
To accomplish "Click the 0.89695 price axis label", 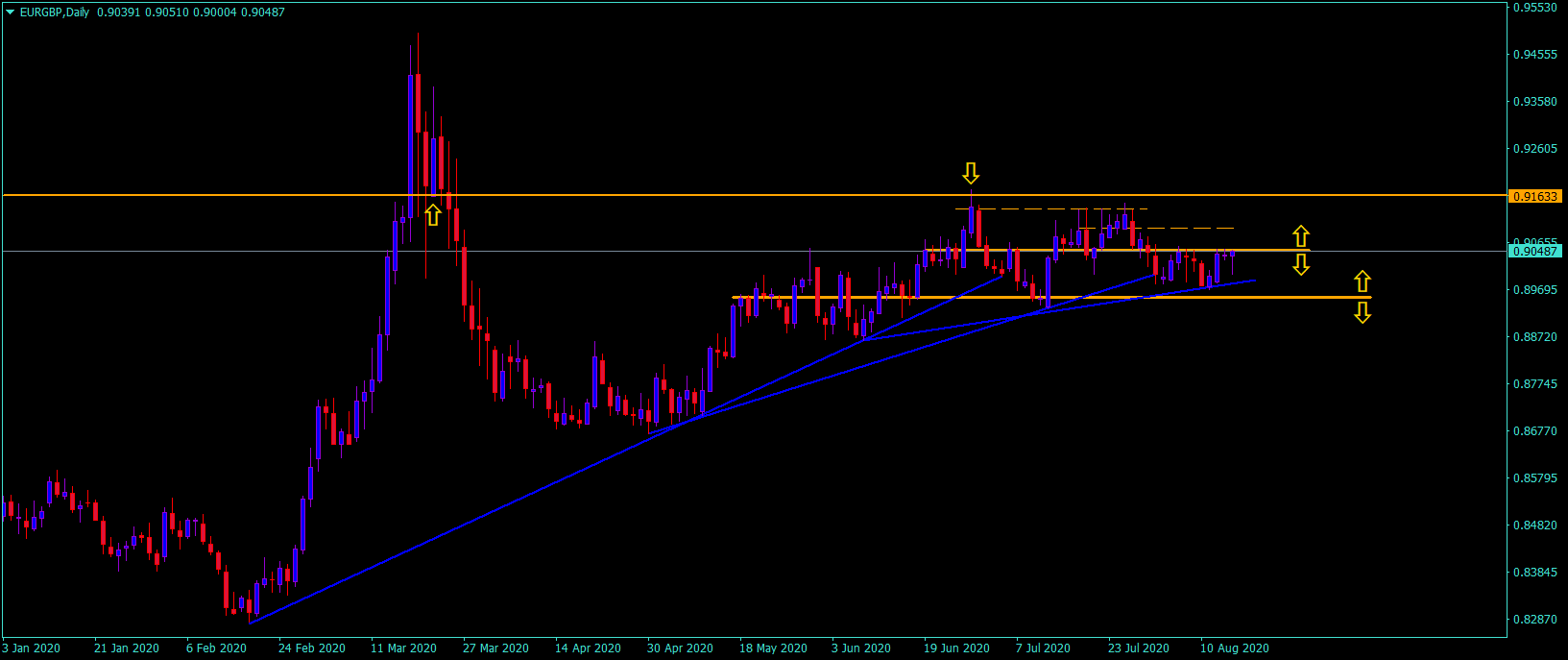I will 1534,290.
